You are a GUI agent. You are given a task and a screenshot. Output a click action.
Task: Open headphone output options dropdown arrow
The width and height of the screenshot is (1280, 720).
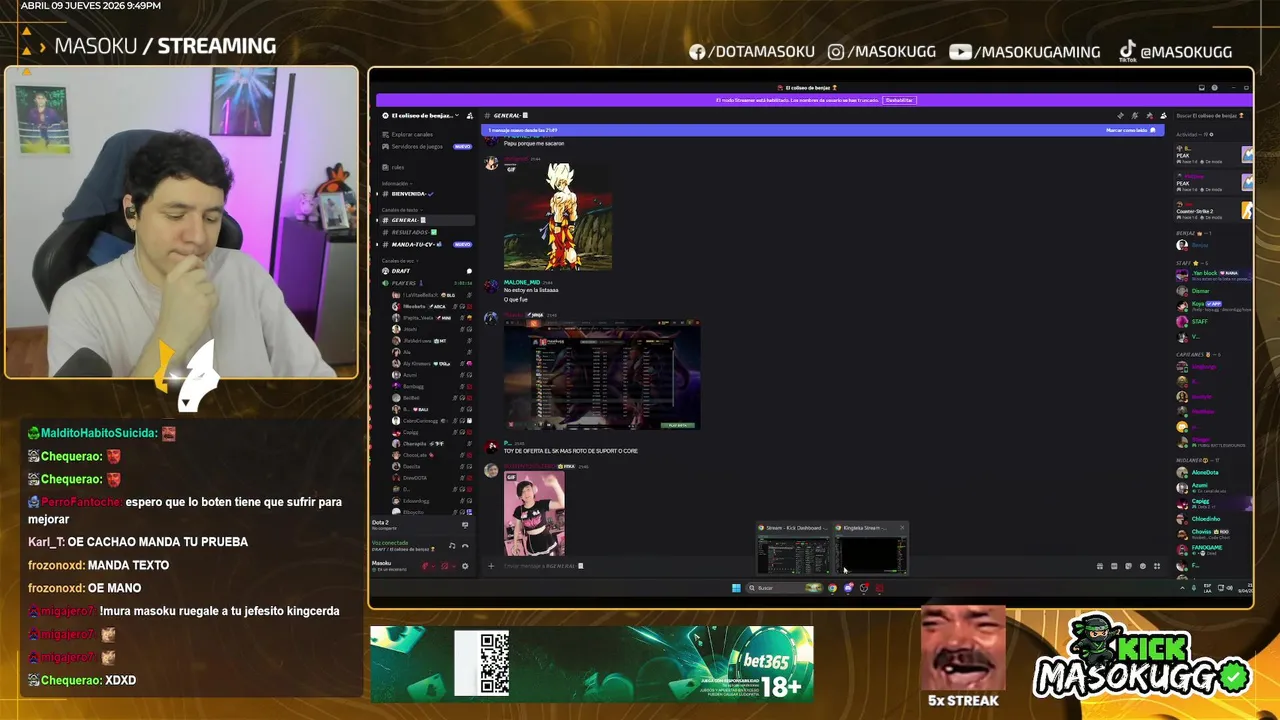[x=453, y=566]
